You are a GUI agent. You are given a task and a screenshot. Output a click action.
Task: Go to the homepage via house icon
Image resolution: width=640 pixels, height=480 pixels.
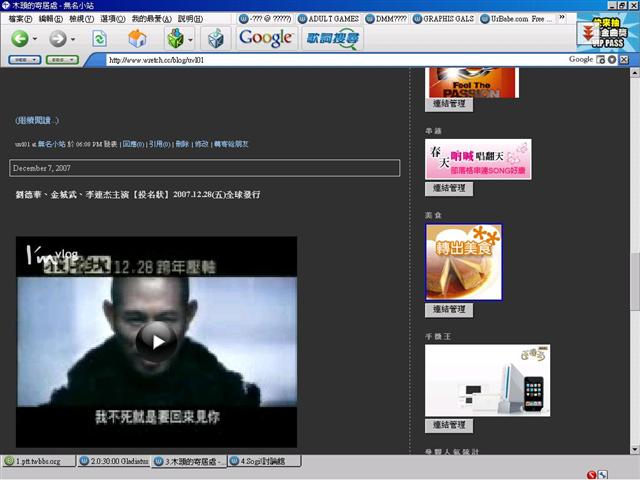(x=137, y=39)
